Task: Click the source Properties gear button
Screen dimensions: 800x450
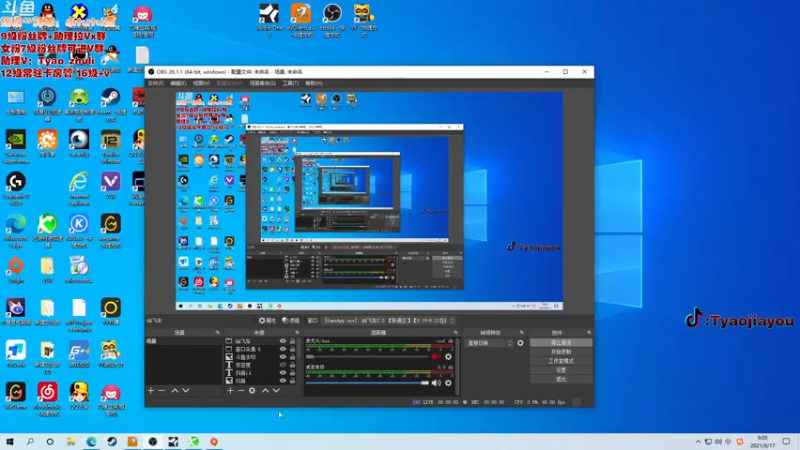Action: pyautogui.click(x=267, y=320)
